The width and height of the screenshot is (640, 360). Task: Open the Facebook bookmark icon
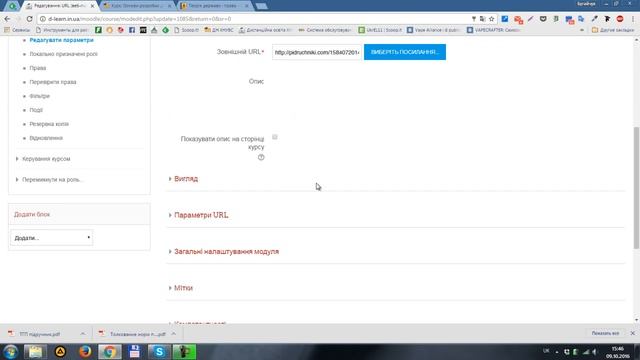[x=132, y=30]
